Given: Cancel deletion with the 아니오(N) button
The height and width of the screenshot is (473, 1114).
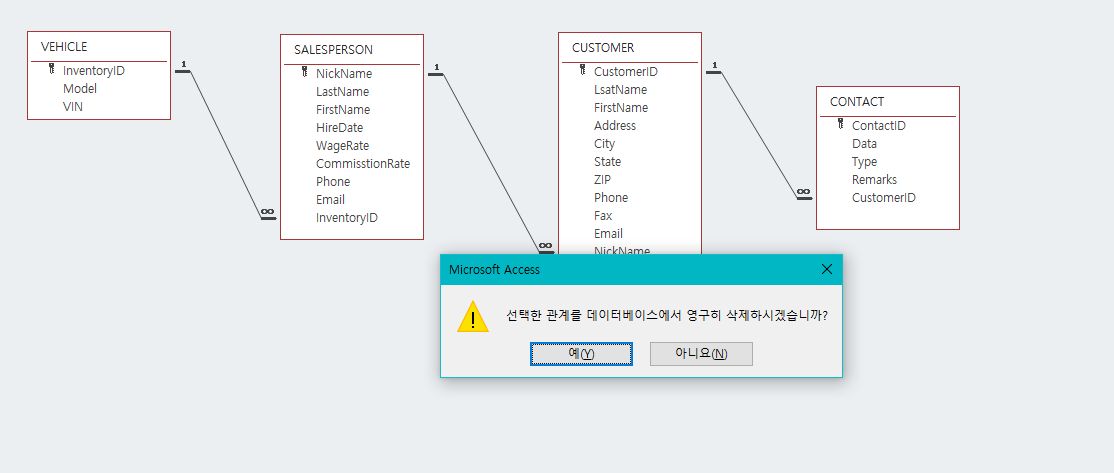Looking at the screenshot, I should coord(701,354).
